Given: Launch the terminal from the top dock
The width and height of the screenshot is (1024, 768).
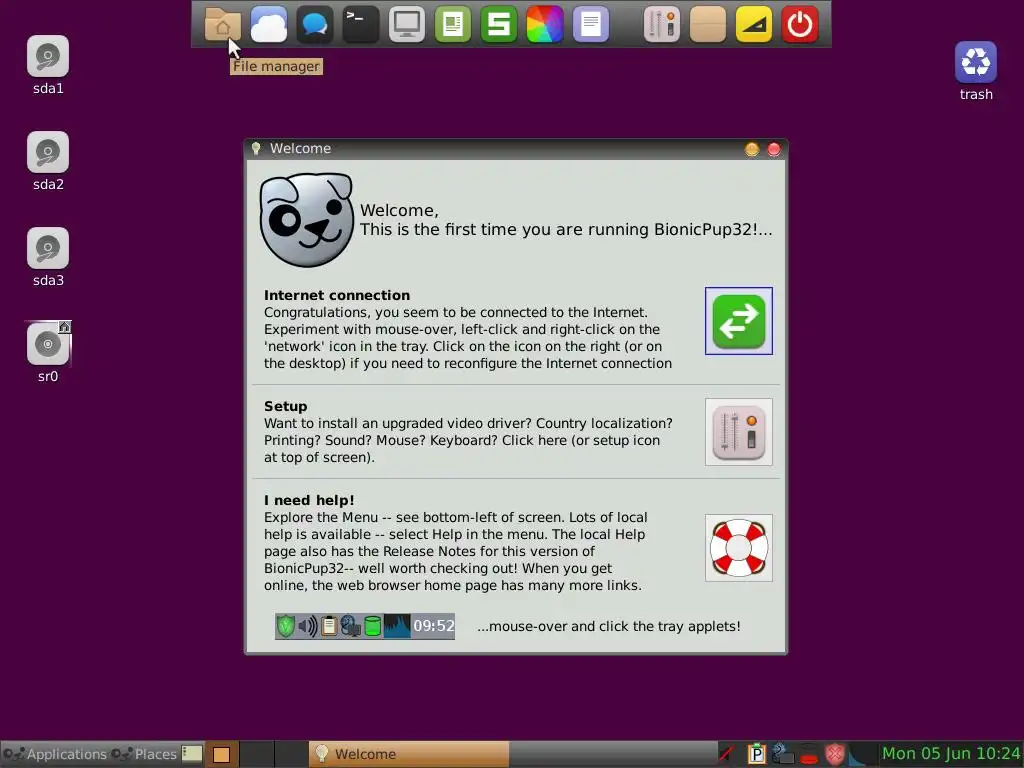Looking at the screenshot, I should coord(360,25).
